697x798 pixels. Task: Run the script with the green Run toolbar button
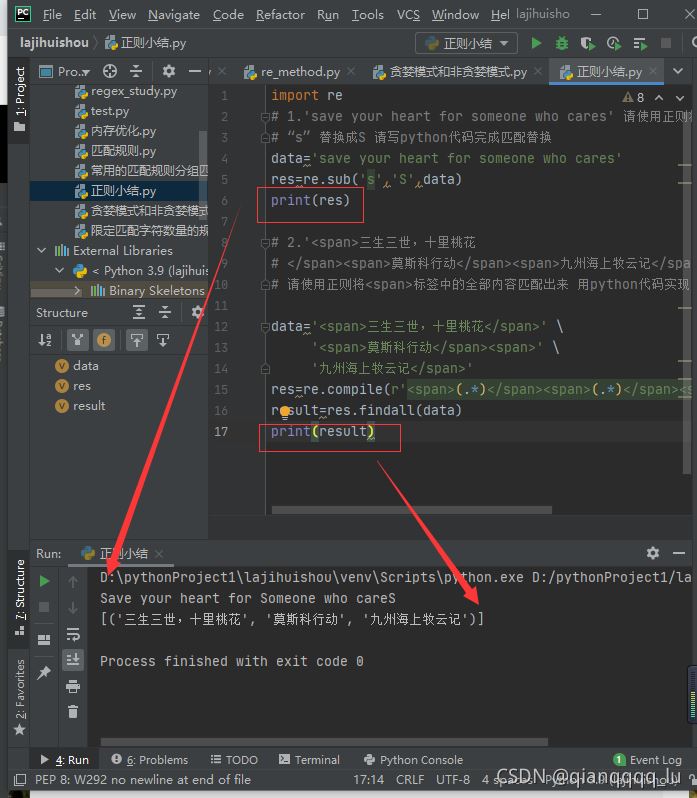point(536,43)
